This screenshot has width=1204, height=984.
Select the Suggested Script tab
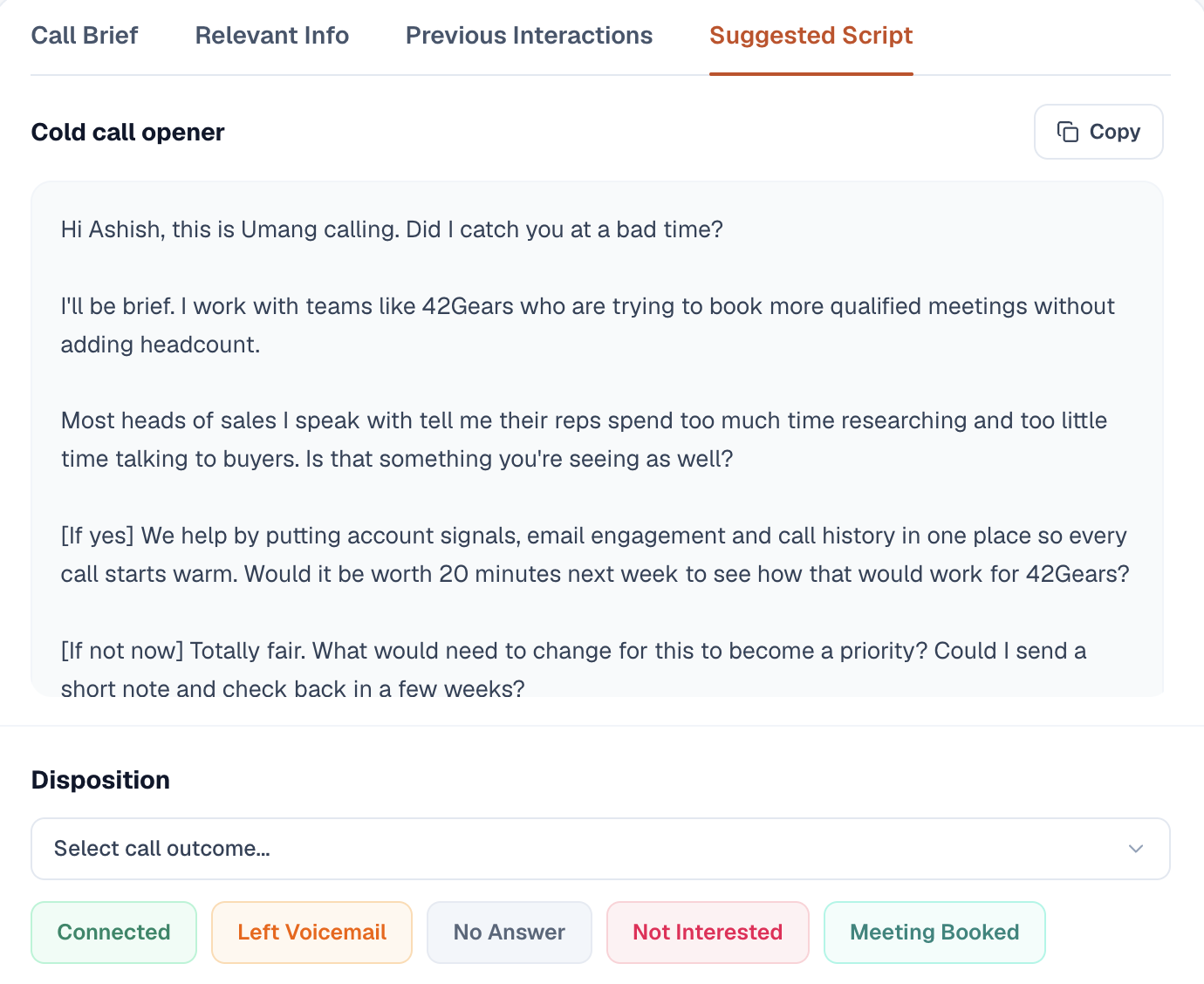pos(811,36)
